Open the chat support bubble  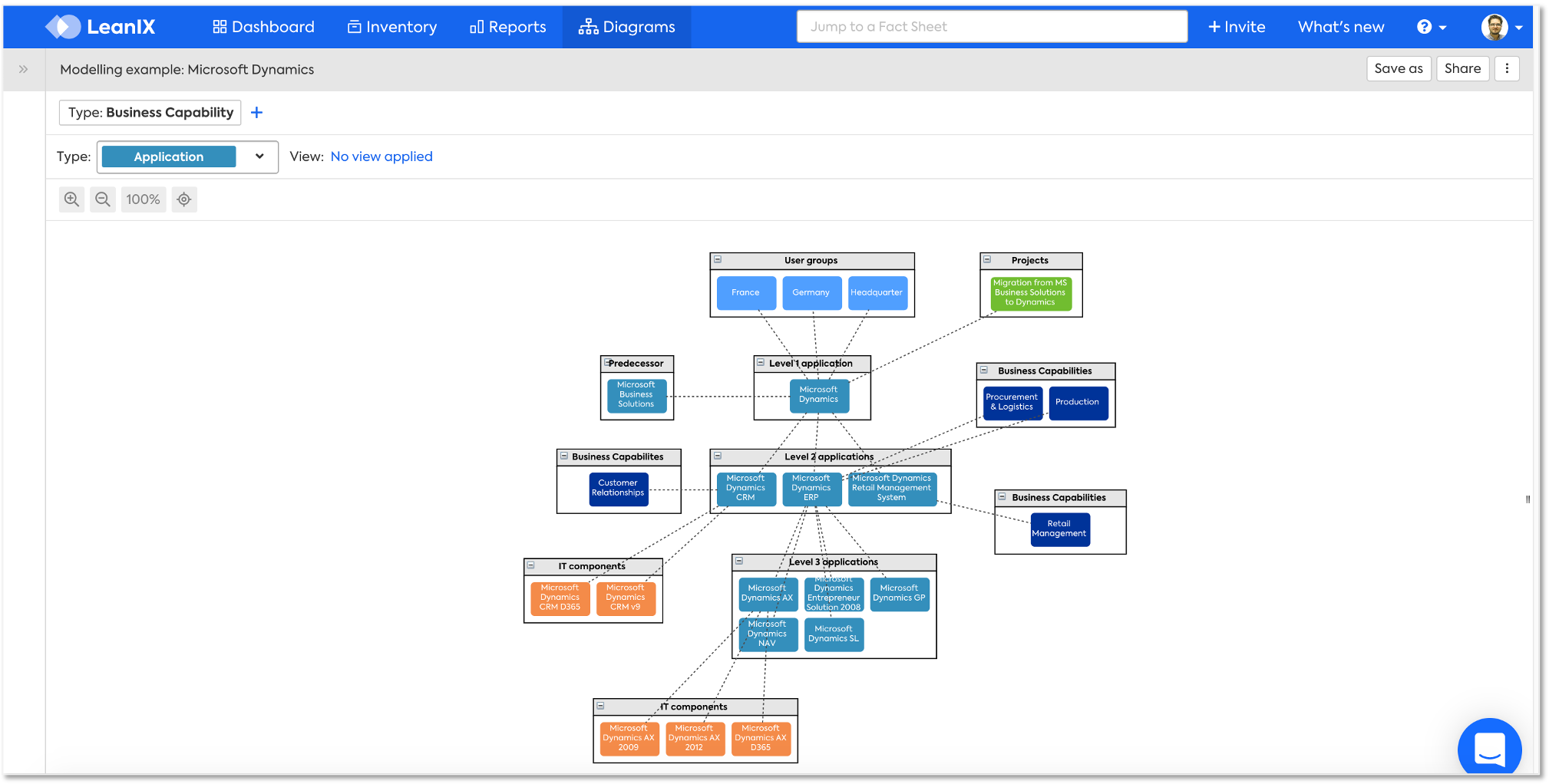click(x=1490, y=747)
